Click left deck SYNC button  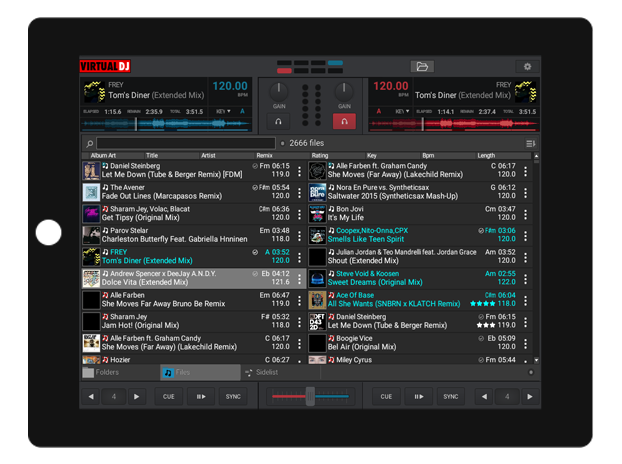233,396
